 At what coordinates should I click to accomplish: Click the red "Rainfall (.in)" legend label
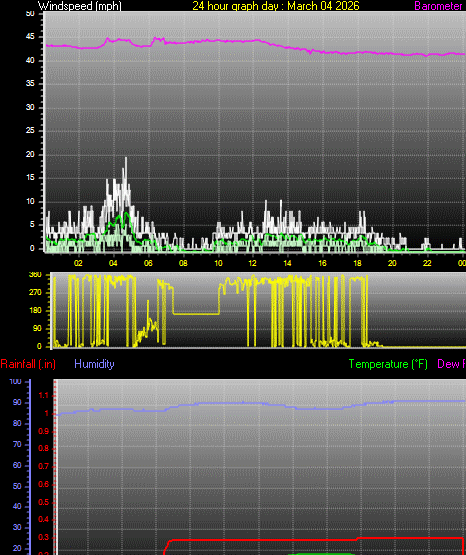tap(28, 364)
